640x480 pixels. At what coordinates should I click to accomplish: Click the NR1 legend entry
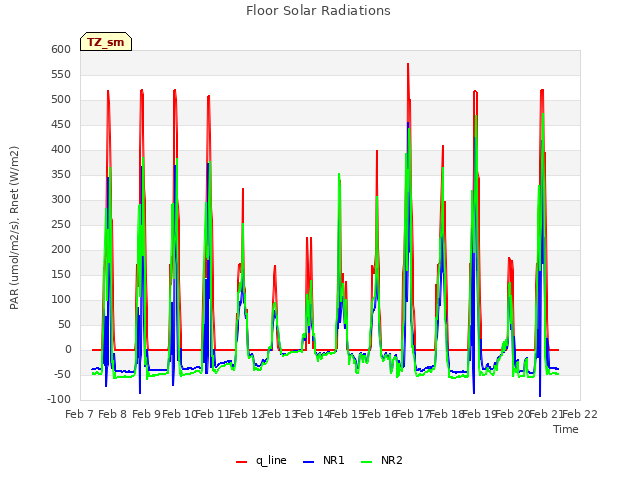(324, 460)
